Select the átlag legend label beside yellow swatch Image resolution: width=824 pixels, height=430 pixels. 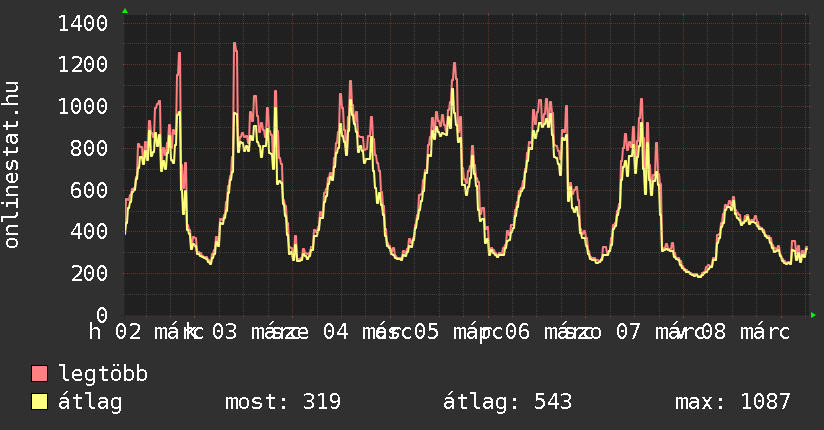90,402
